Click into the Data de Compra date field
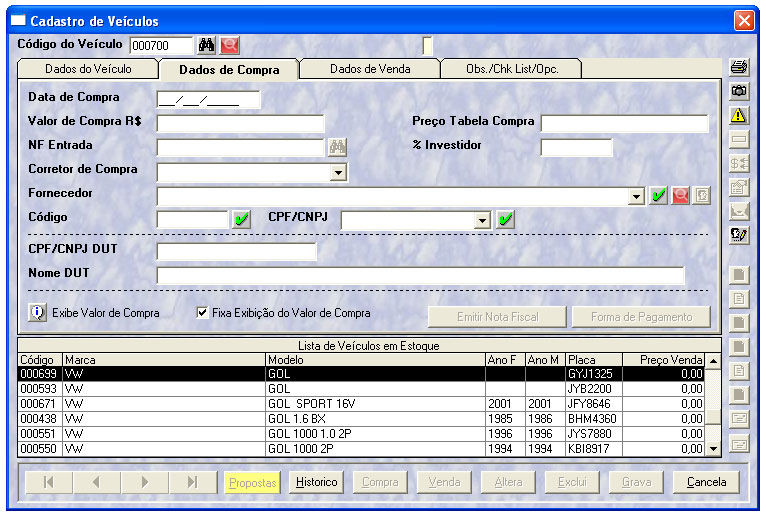This screenshot has width=766, height=518. [209, 100]
